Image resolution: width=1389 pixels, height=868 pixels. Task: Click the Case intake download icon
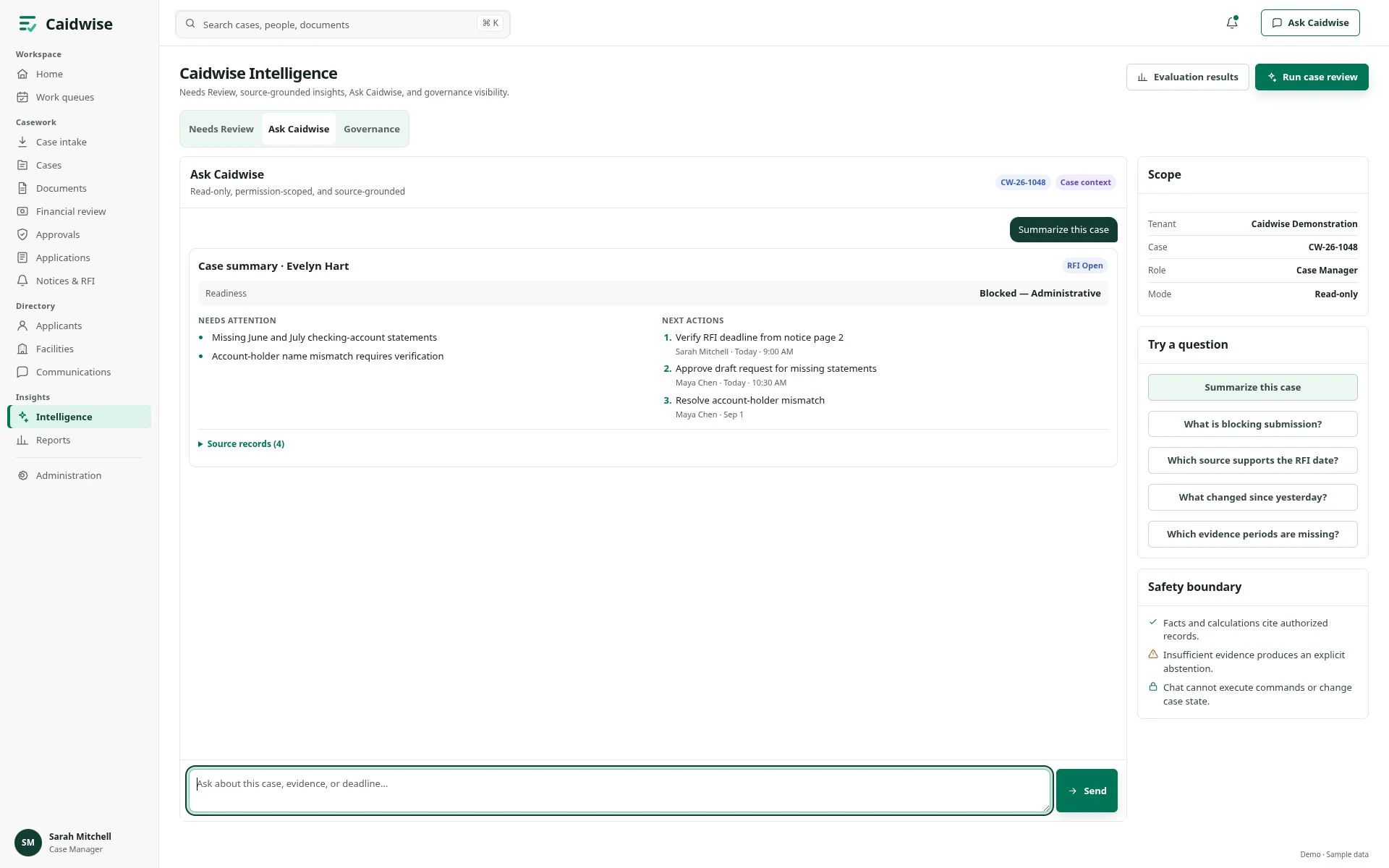coord(22,142)
